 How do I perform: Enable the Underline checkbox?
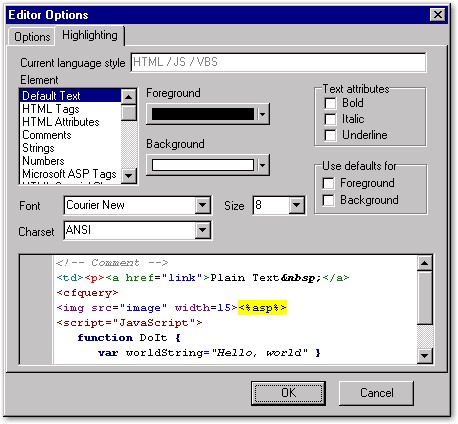[x=330, y=135]
